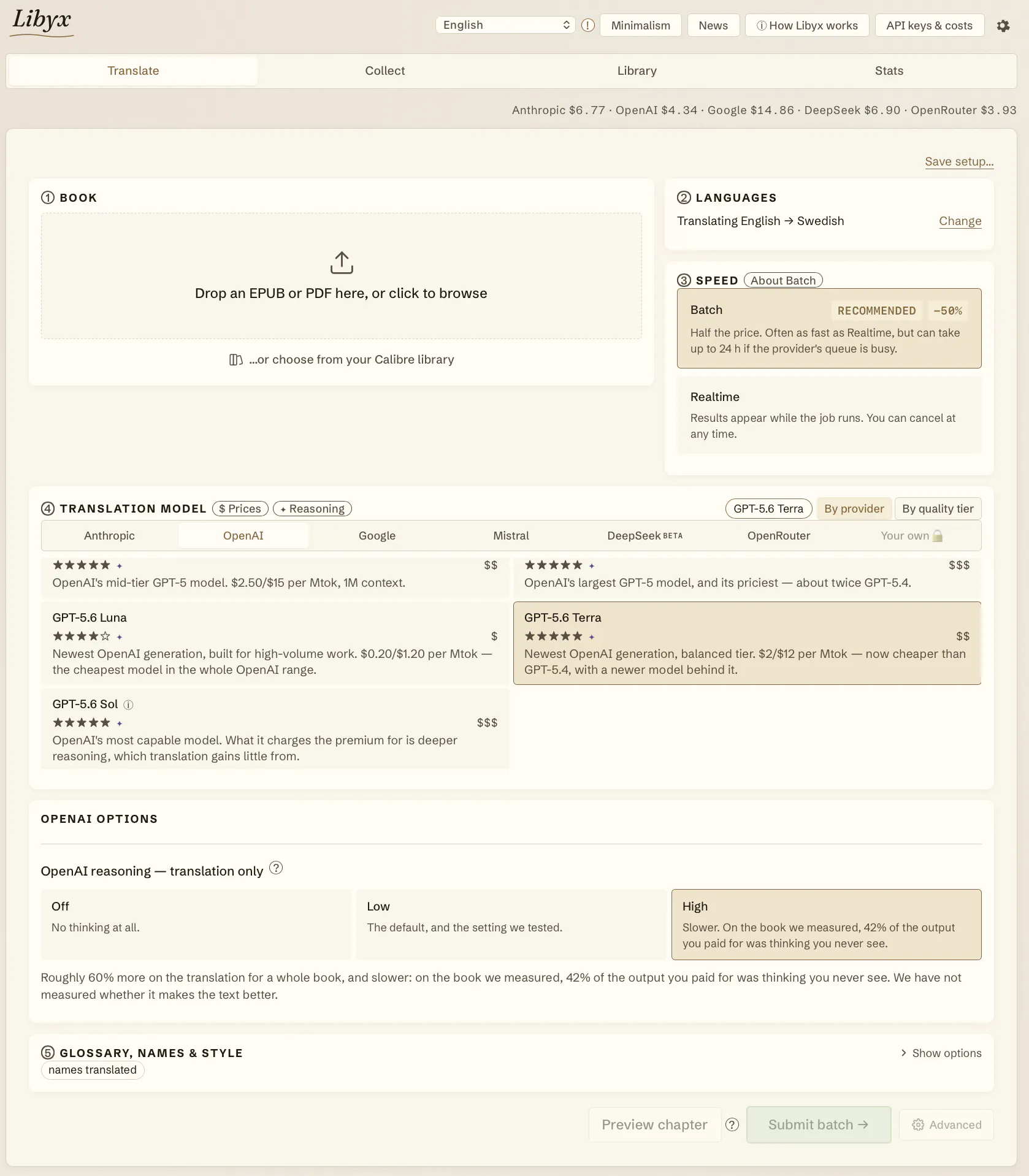
Task: Open the interface language dropdown set to English
Action: pyautogui.click(x=505, y=25)
